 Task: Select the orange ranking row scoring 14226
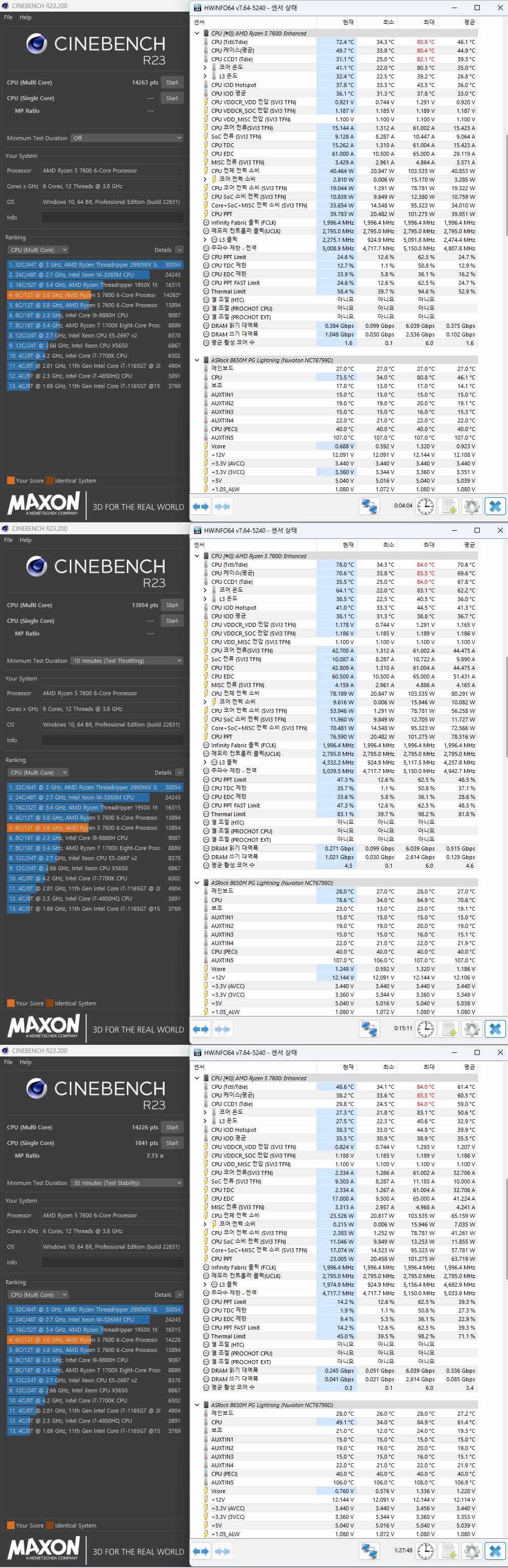[x=95, y=1340]
